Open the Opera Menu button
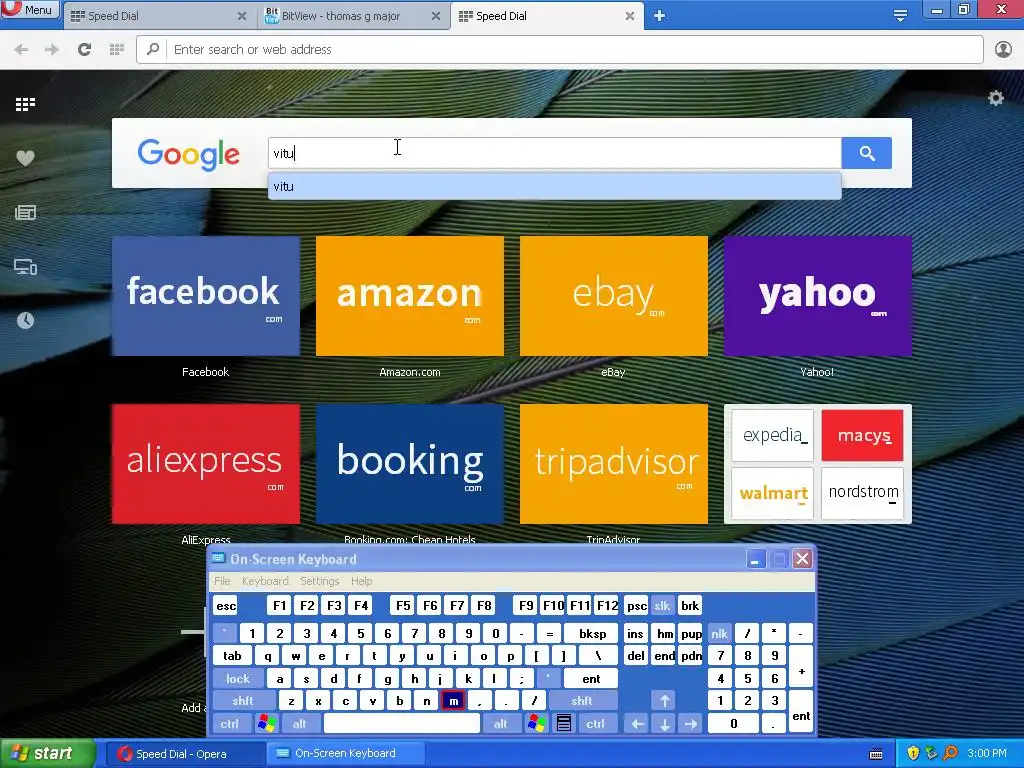Screen dimensions: 1024x768 pyautogui.click(x=30, y=10)
